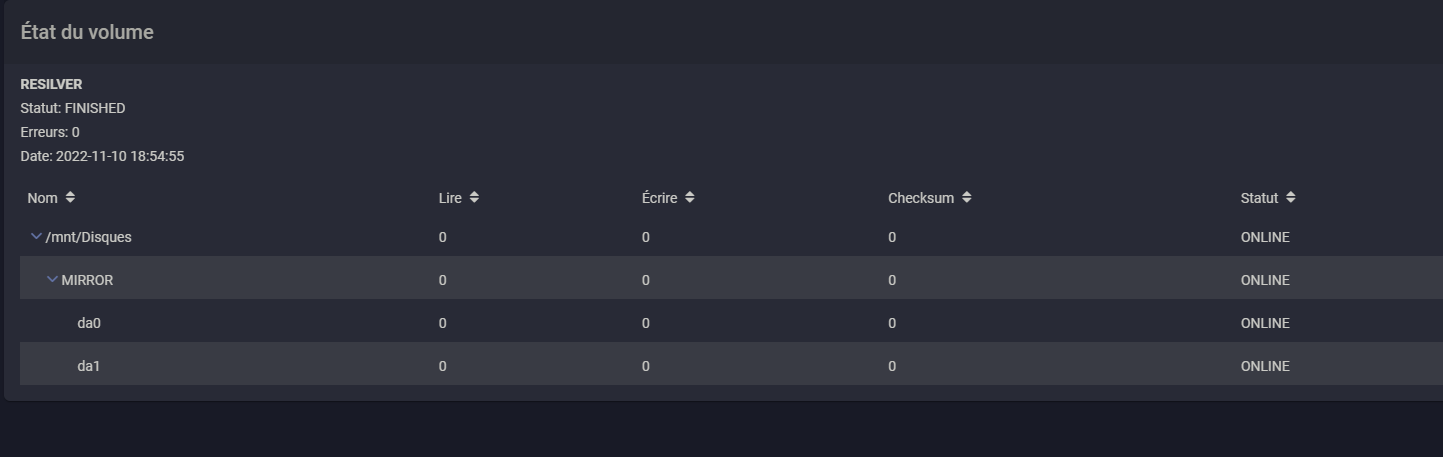Select the da1 disk row
Image resolution: width=1443 pixels, height=457 pixels.
click(x=731, y=366)
